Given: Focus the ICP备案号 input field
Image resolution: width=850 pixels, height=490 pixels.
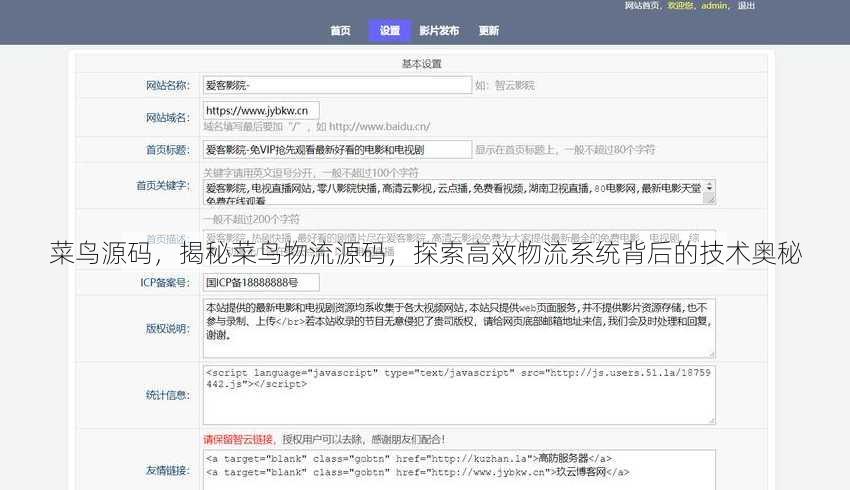Looking at the screenshot, I should coord(261,282).
